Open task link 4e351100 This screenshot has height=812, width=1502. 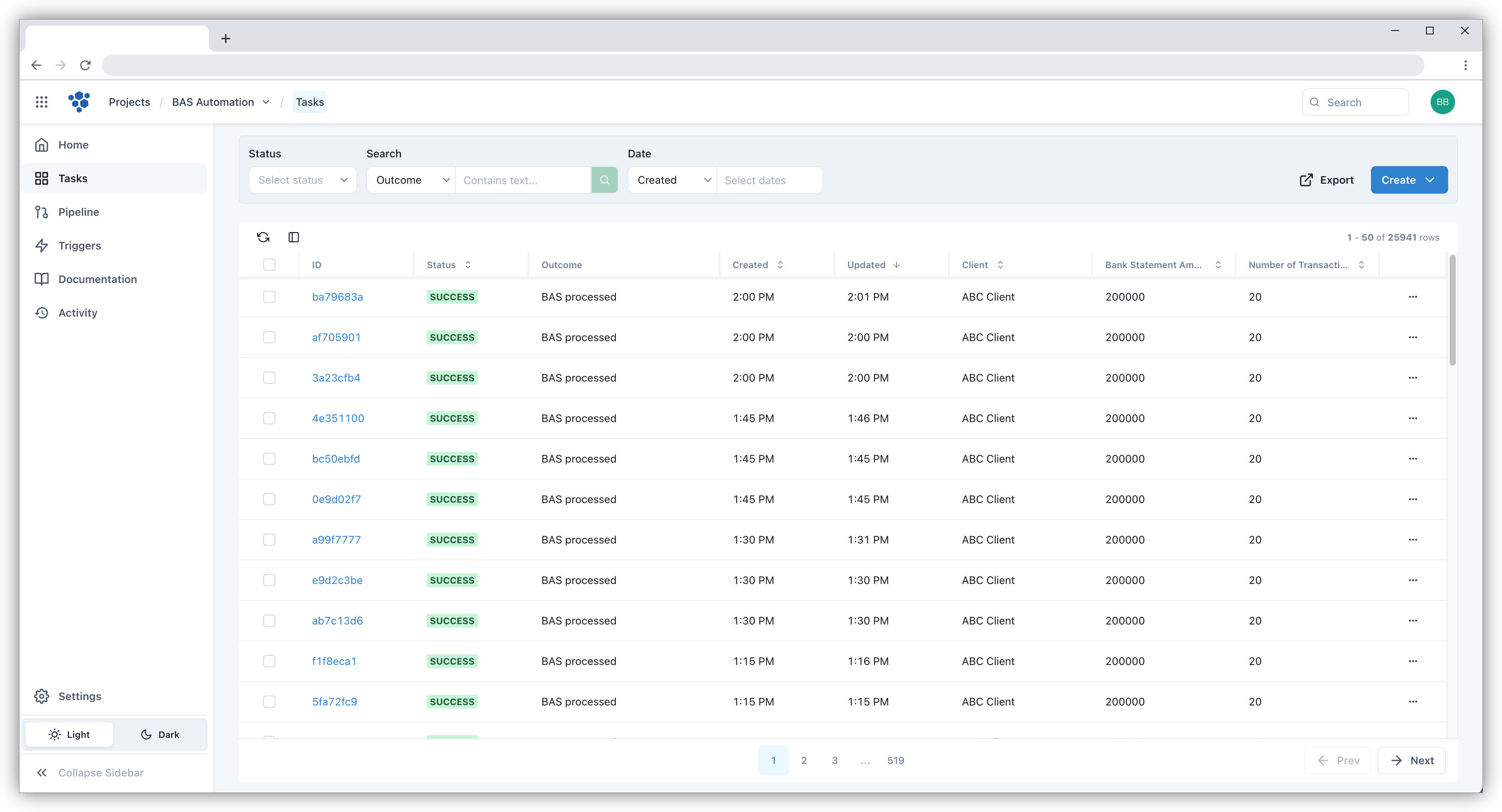pos(338,419)
